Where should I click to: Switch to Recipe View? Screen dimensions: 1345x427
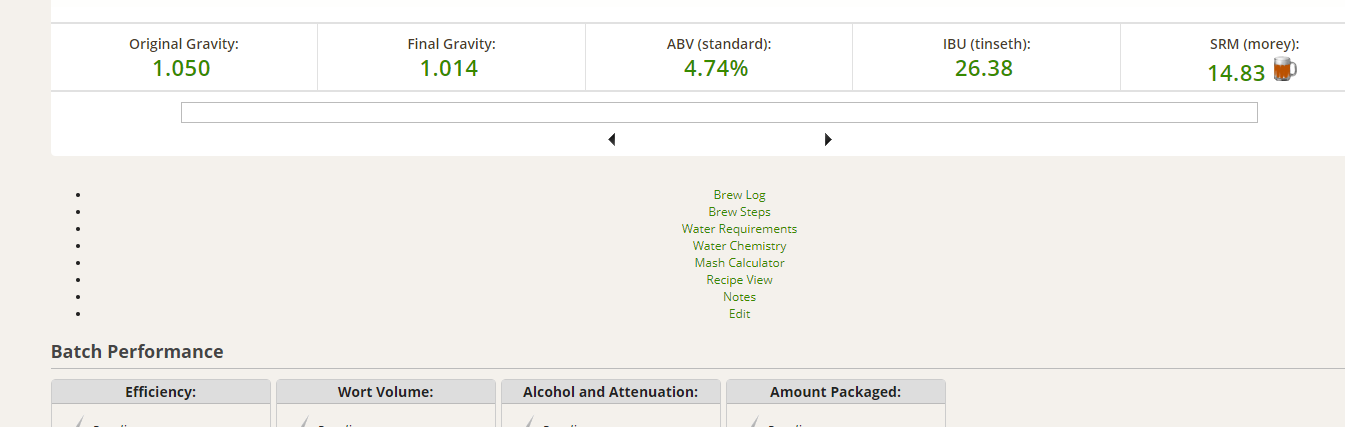[x=739, y=280]
